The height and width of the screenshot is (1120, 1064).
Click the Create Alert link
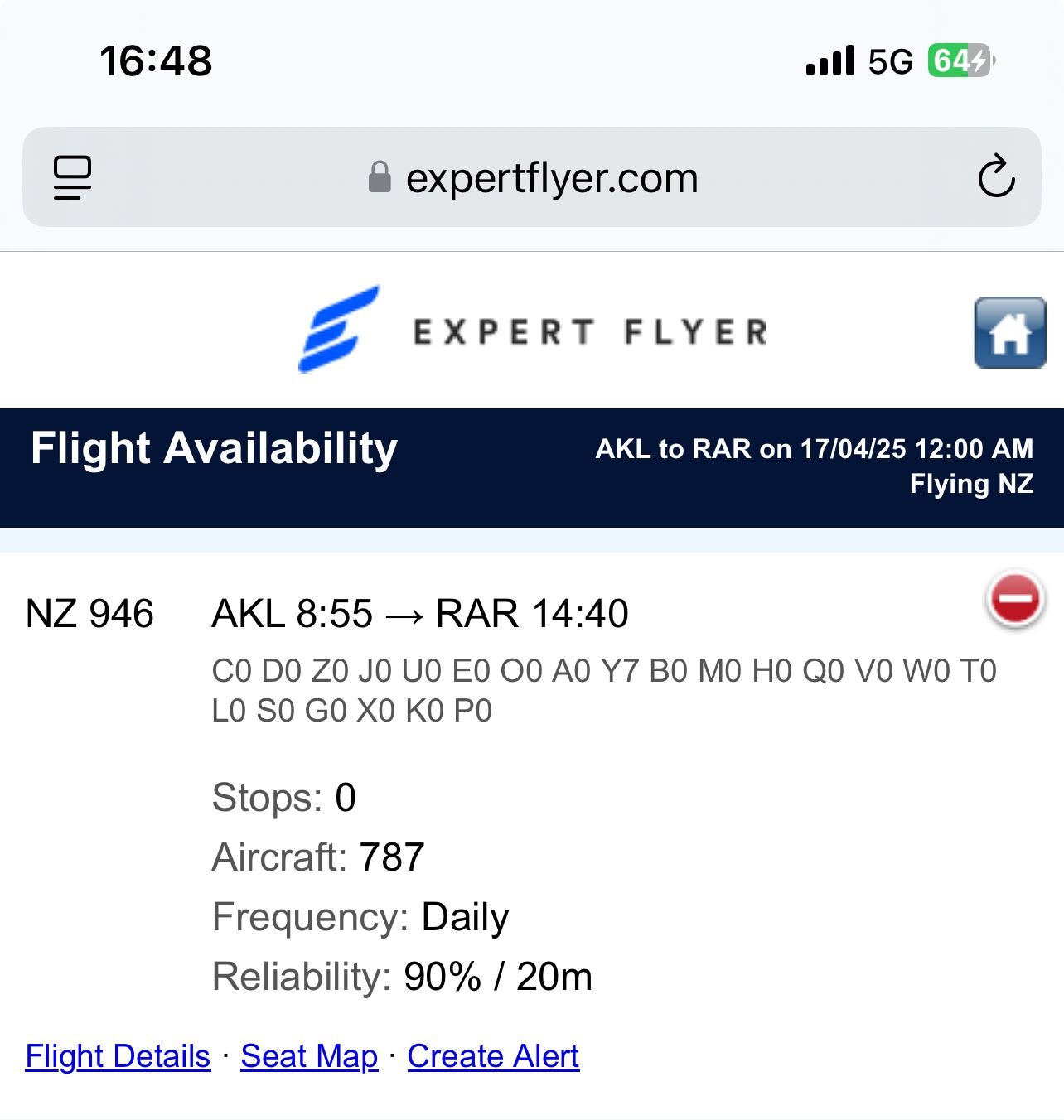pyautogui.click(x=493, y=1056)
